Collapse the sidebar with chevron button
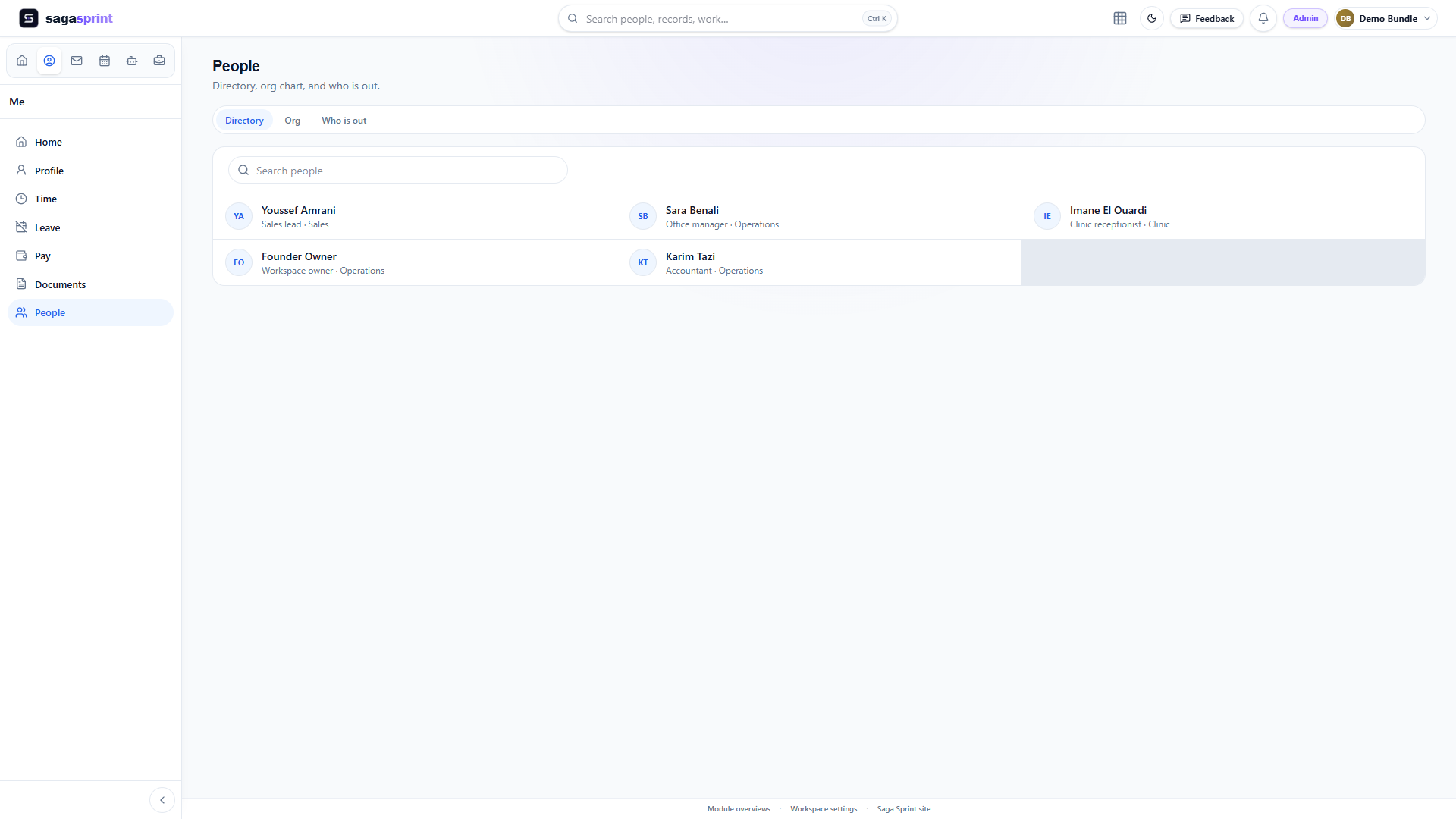 click(x=162, y=800)
